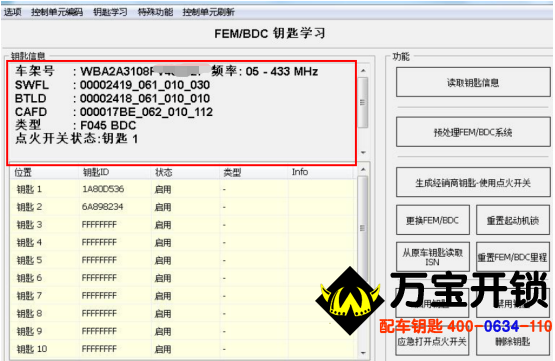This screenshot has width=555, height=361.
Task: Click key info panel scroll-down arrow
Action: click(x=363, y=153)
